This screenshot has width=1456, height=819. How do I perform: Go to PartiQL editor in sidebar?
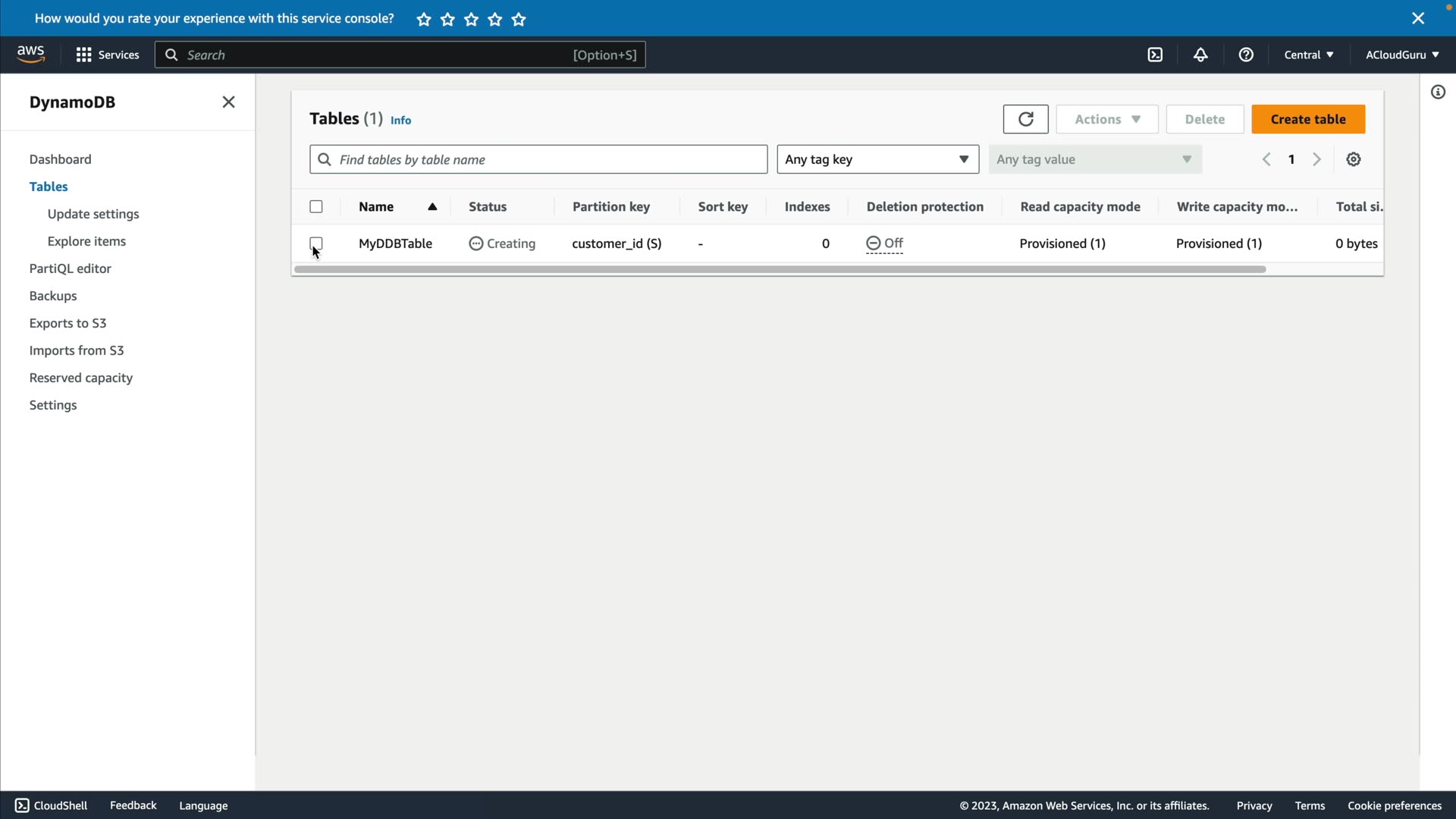pos(70,268)
